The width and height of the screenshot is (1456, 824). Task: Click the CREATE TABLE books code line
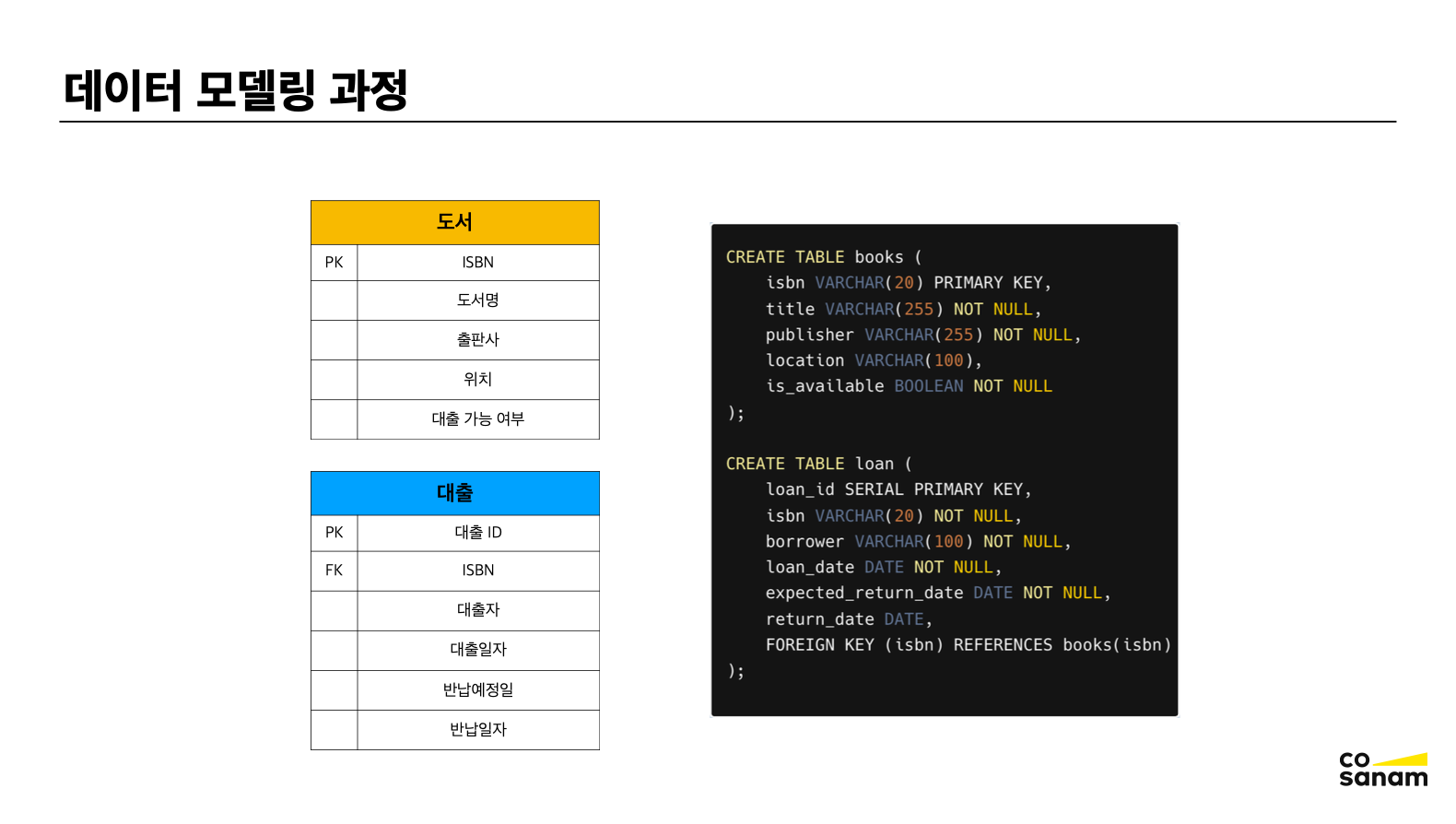[x=823, y=257]
